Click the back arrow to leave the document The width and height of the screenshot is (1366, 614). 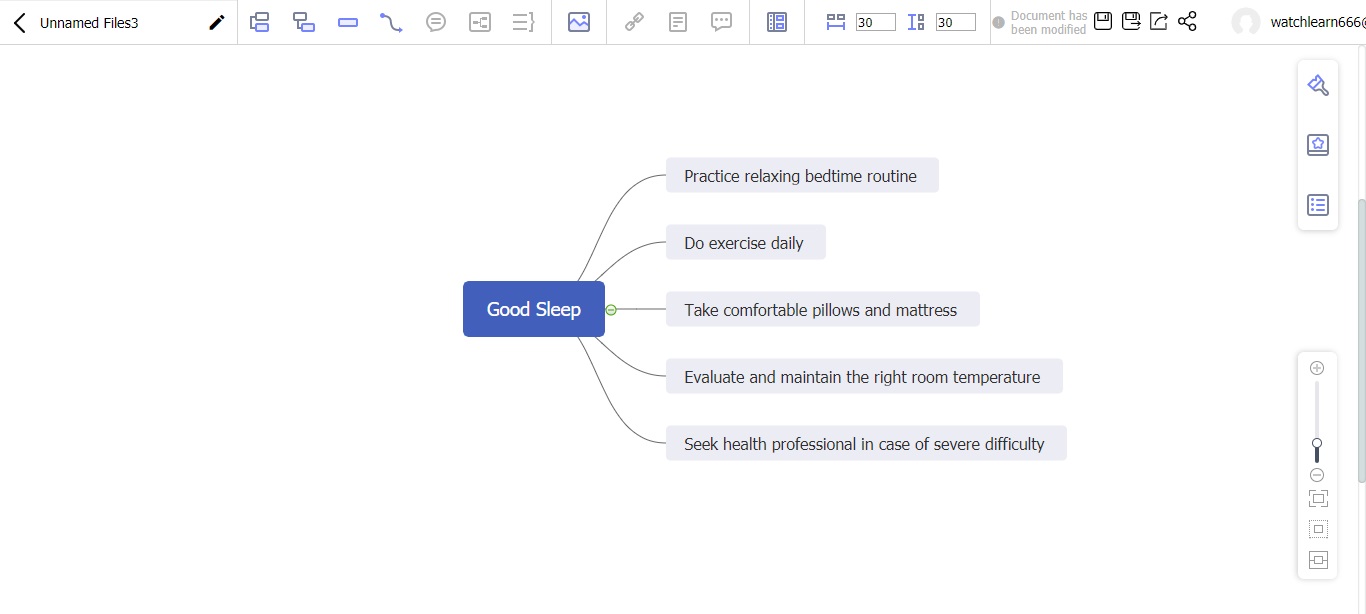[x=20, y=23]
